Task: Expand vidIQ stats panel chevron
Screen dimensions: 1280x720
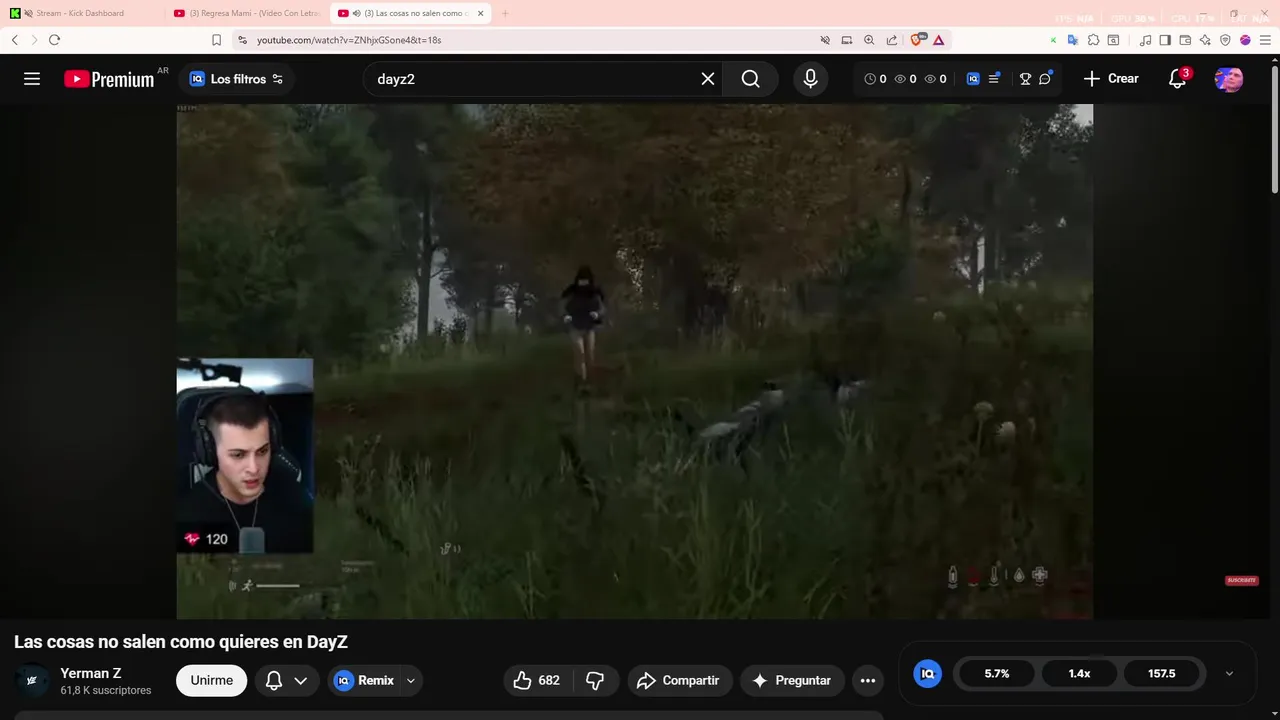Action: [x=1229, y=674]
